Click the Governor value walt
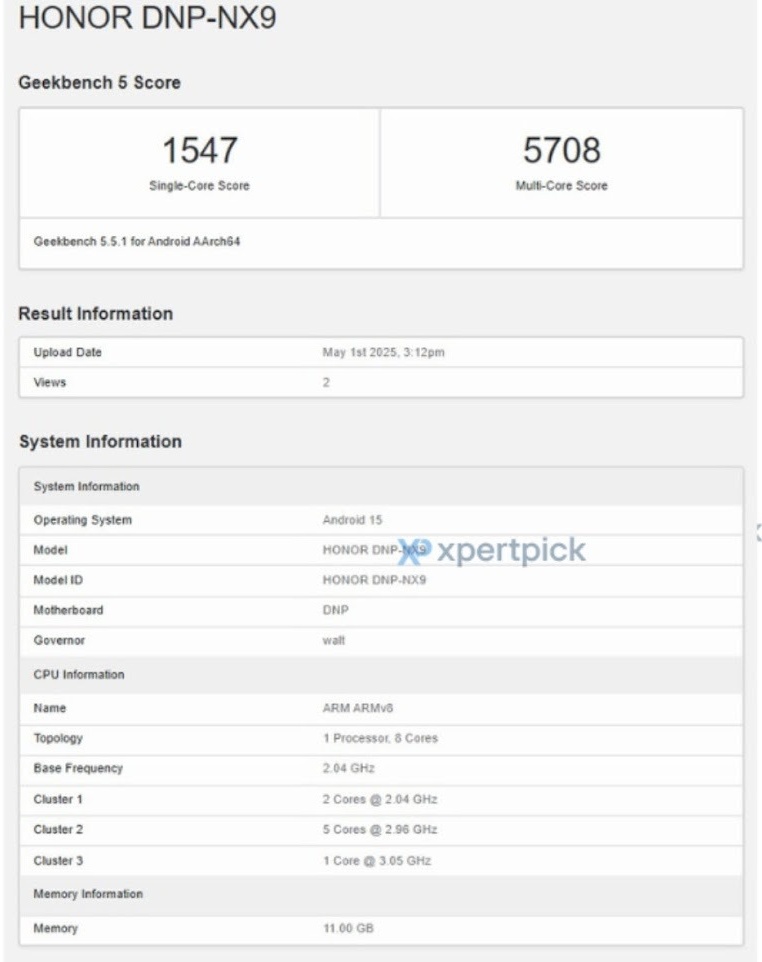The width and height of the screenshot is (762, 962). (334, 641)
